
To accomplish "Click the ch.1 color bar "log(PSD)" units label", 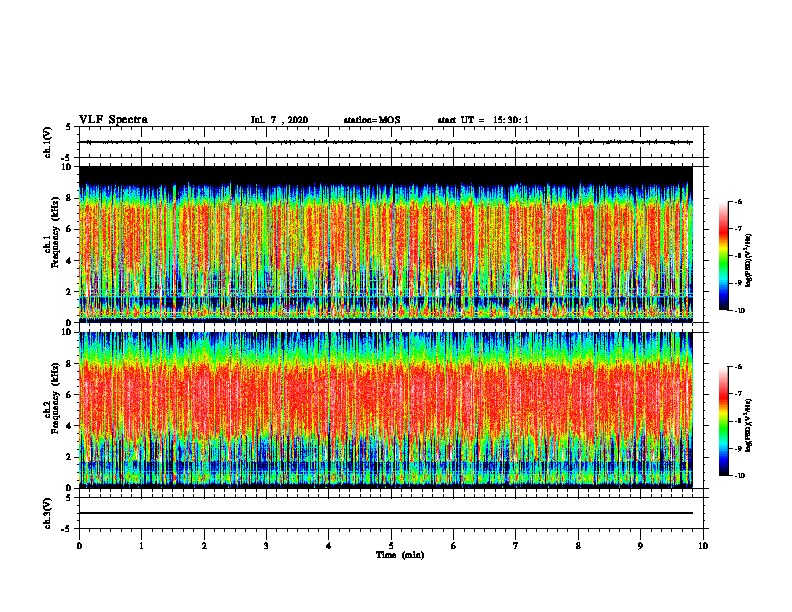I will coord(749,260).
